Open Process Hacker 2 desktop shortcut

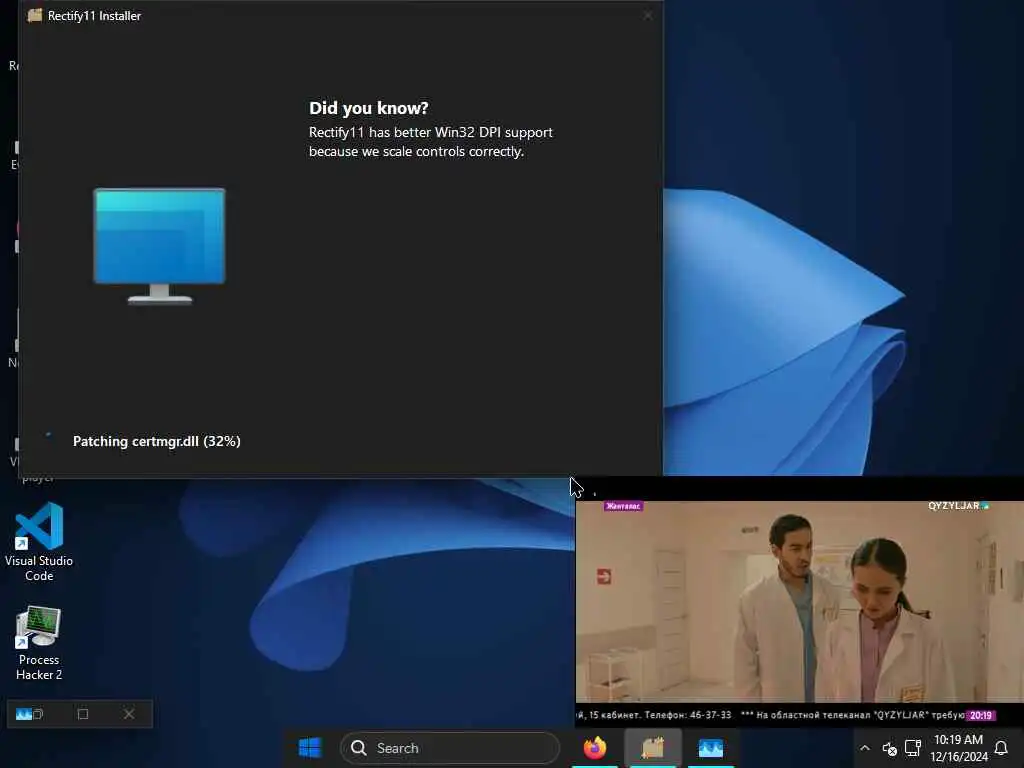39,644
